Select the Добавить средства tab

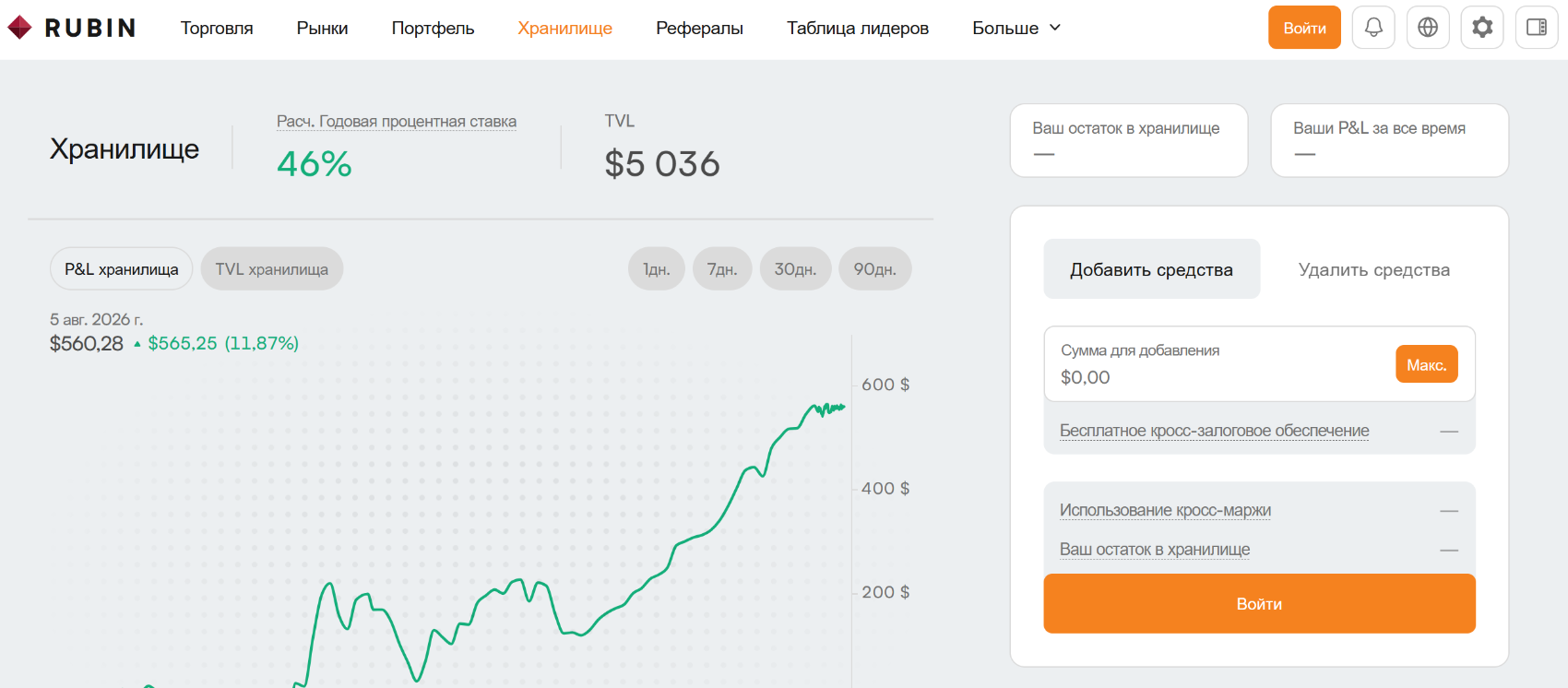[1152, 269]
